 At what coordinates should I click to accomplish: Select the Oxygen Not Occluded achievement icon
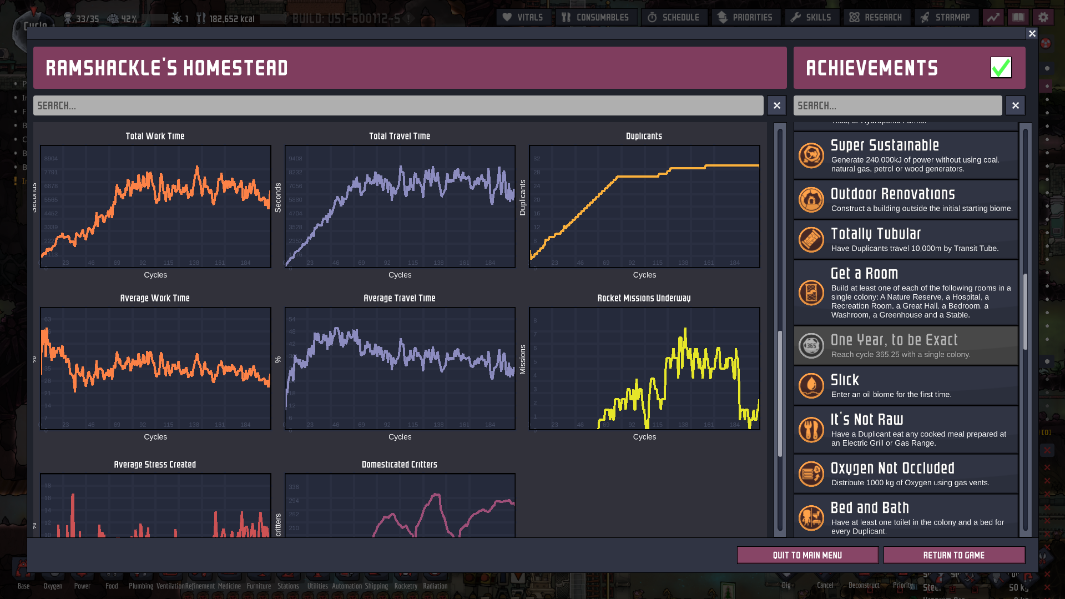(x=810, y=473)
